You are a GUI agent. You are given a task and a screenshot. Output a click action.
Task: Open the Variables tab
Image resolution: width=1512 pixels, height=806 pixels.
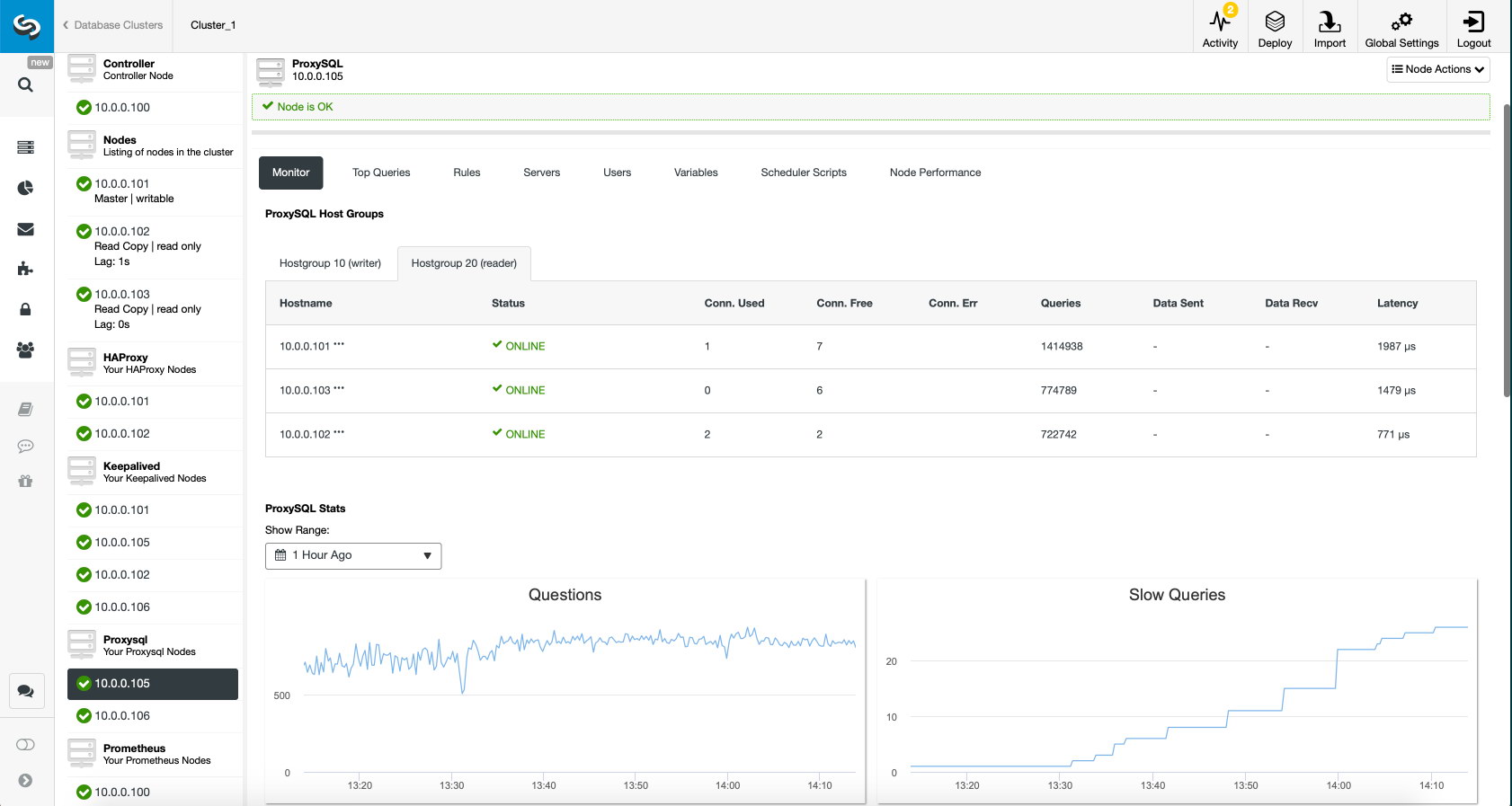point(696,173)
